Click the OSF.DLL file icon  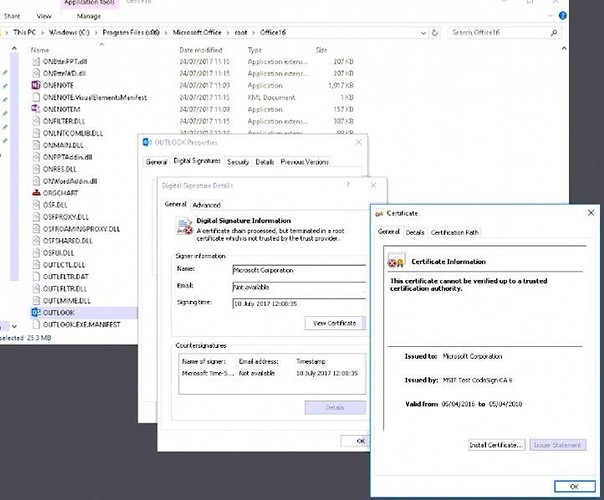point(35,205)
